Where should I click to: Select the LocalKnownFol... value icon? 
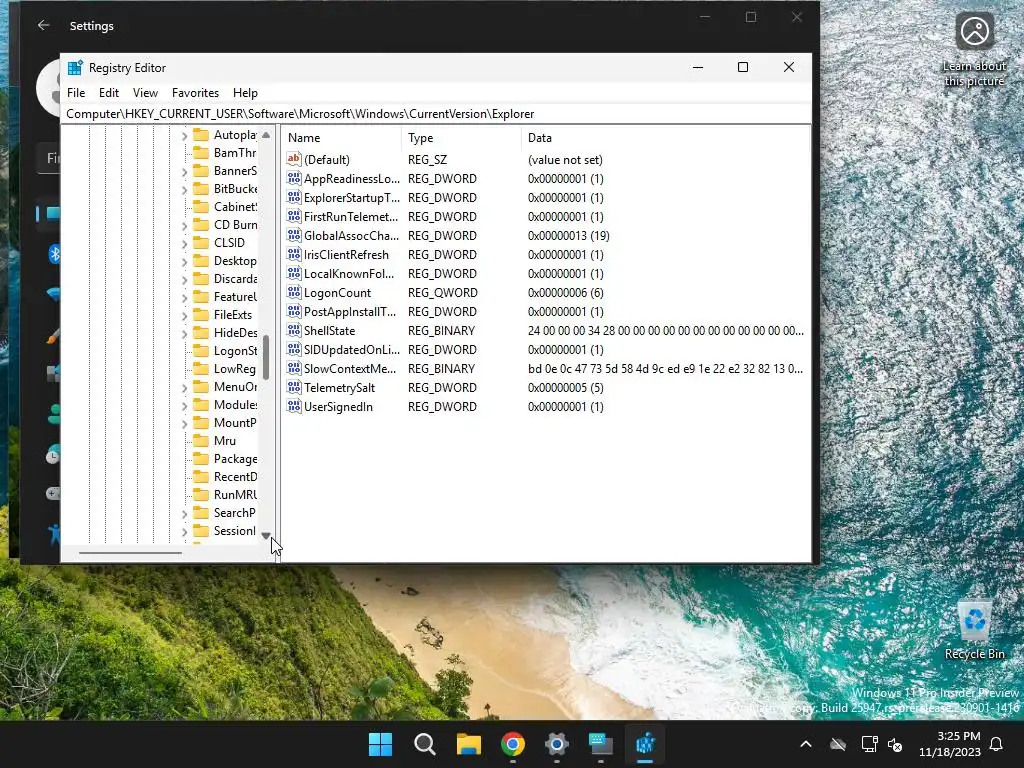pyautogui.click(x=294, y=273)
